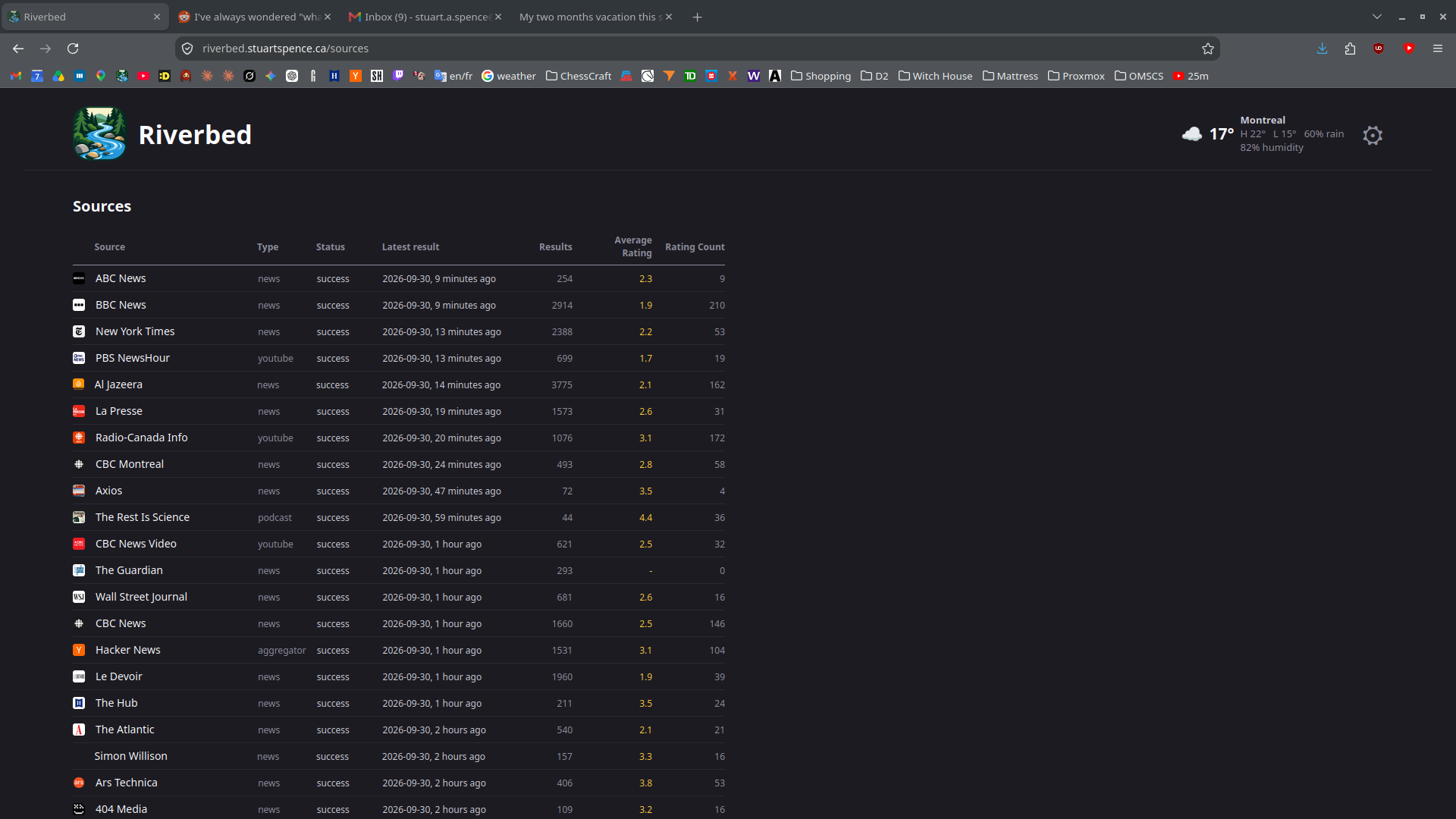The width and height of the screenshot is (1456, 819).
Task: Open the Ars Technica source
Action: 127,783
